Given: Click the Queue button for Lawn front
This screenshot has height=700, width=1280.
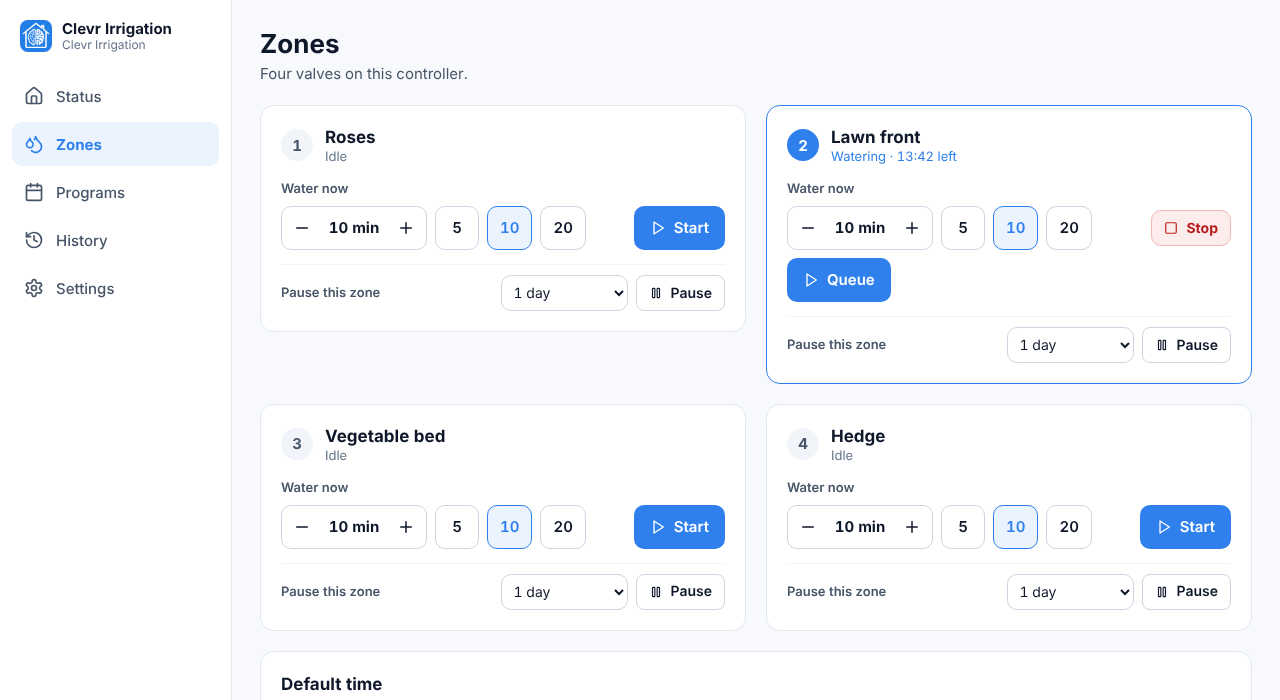Looking at the screenshot, I should pyautogui.click(x=839, y=280).
